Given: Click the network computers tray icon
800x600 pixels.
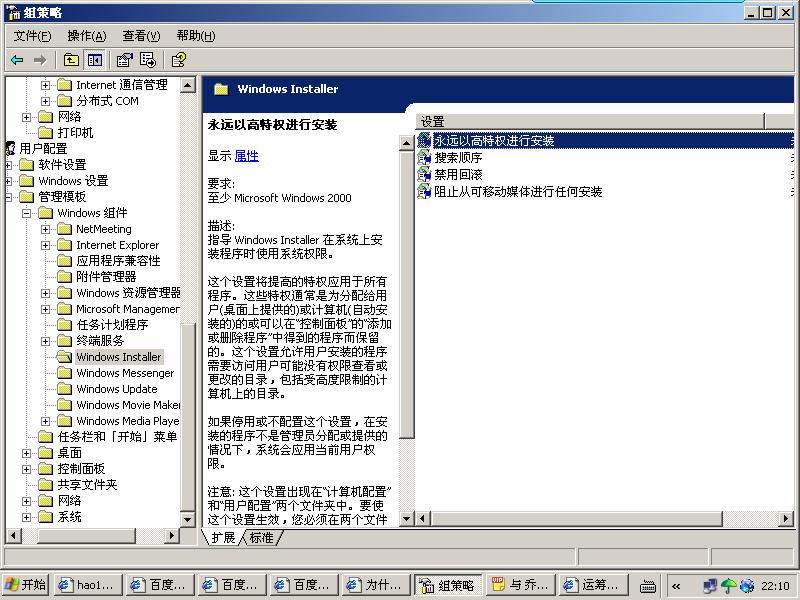Looking at the screenshot, I should (x=710, y=585).
